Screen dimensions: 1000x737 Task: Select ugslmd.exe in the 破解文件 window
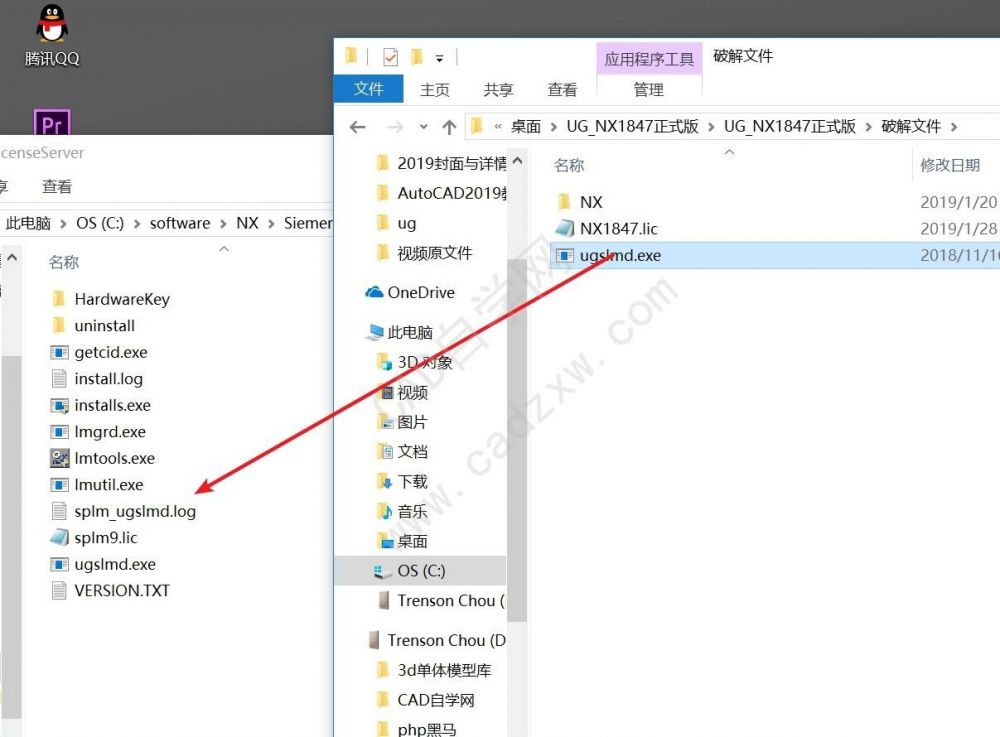[x=775, y=255]
